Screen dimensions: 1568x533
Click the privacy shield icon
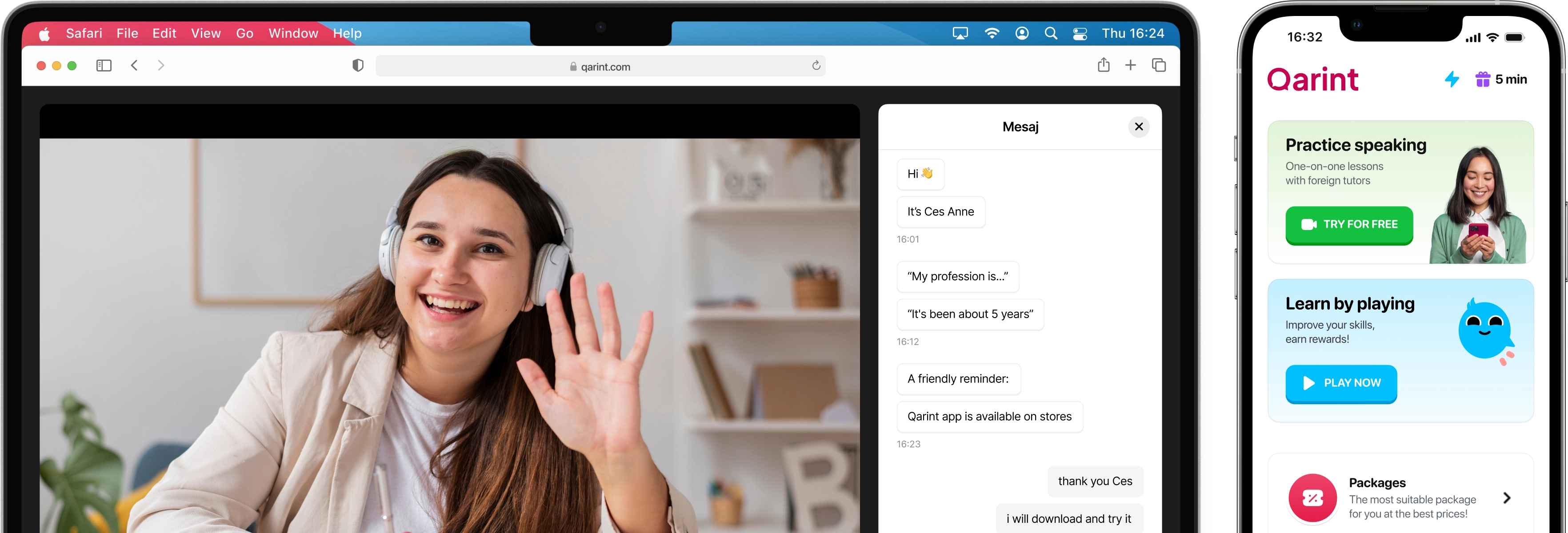(x=358, y=66)
